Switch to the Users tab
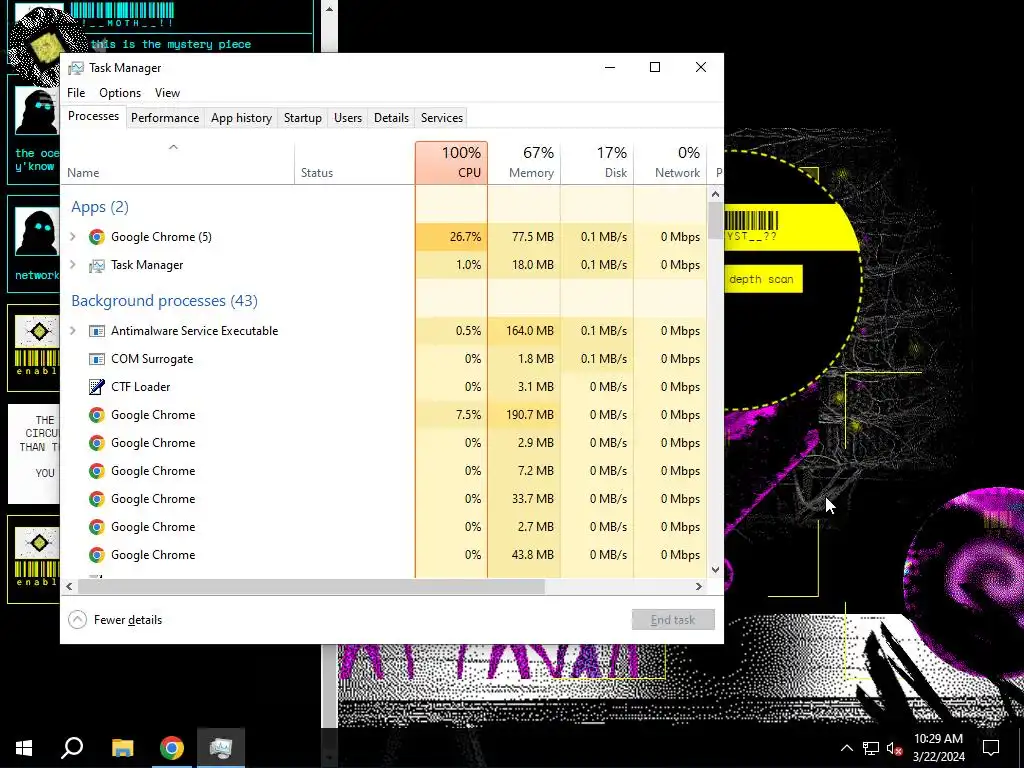This screenshot has width=1024, height=768. coord(347,118)
